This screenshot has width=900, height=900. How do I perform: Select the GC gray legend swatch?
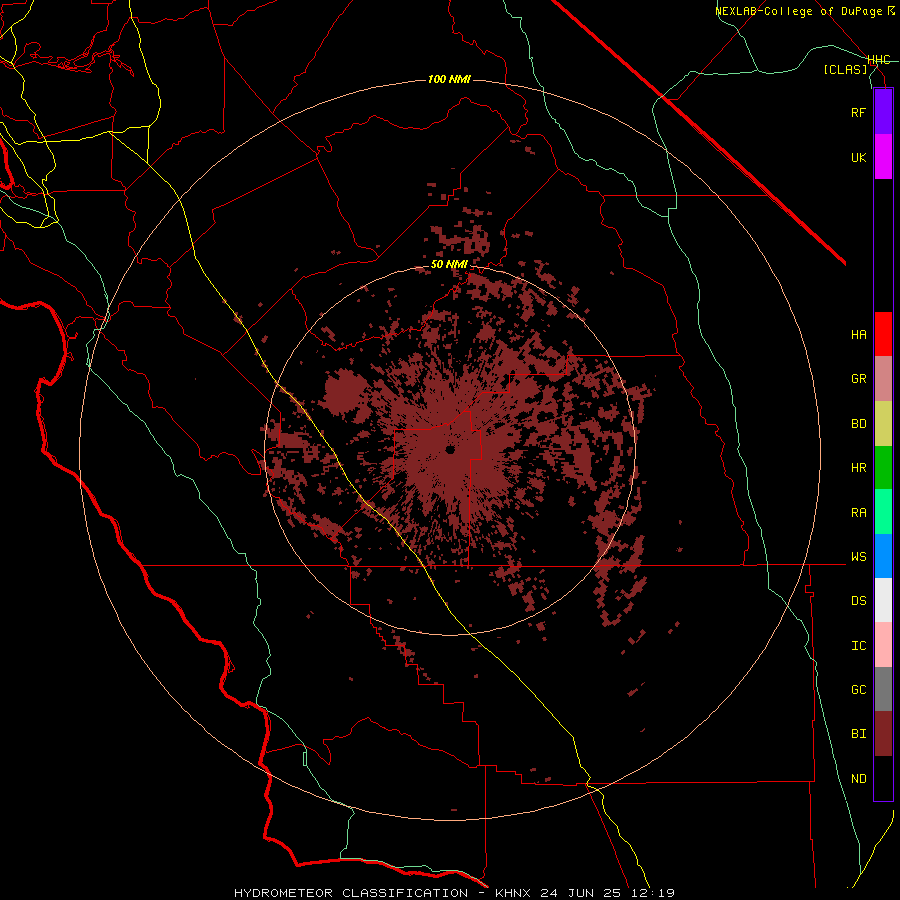[x=883, y=689]
